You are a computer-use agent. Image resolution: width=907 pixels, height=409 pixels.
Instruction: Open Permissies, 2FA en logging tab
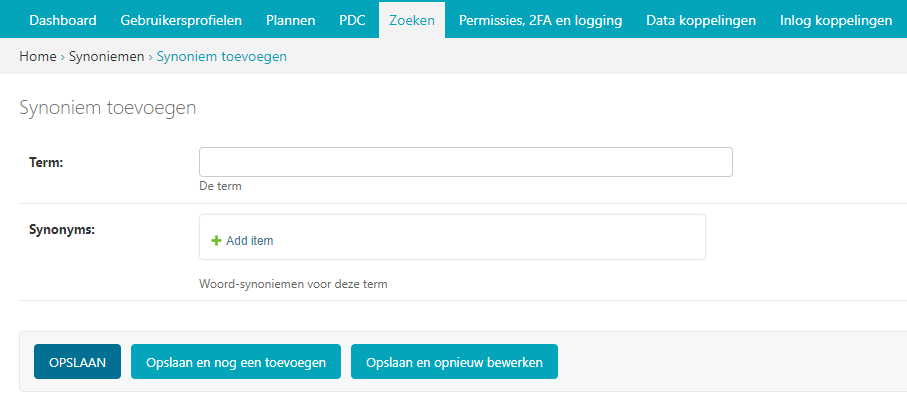coord(540,20)
